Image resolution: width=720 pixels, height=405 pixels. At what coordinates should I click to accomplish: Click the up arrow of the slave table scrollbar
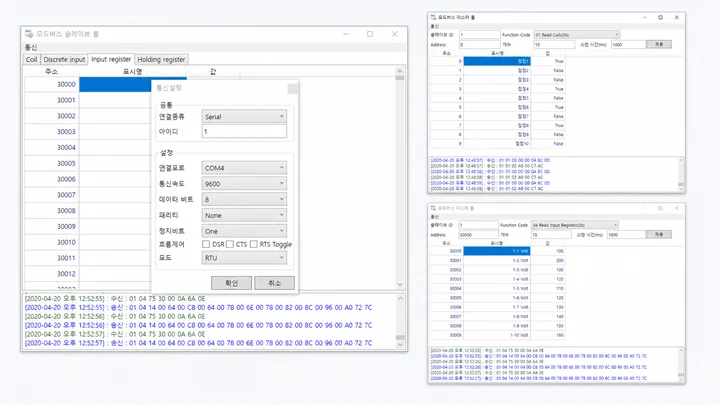tap(399, 71)
